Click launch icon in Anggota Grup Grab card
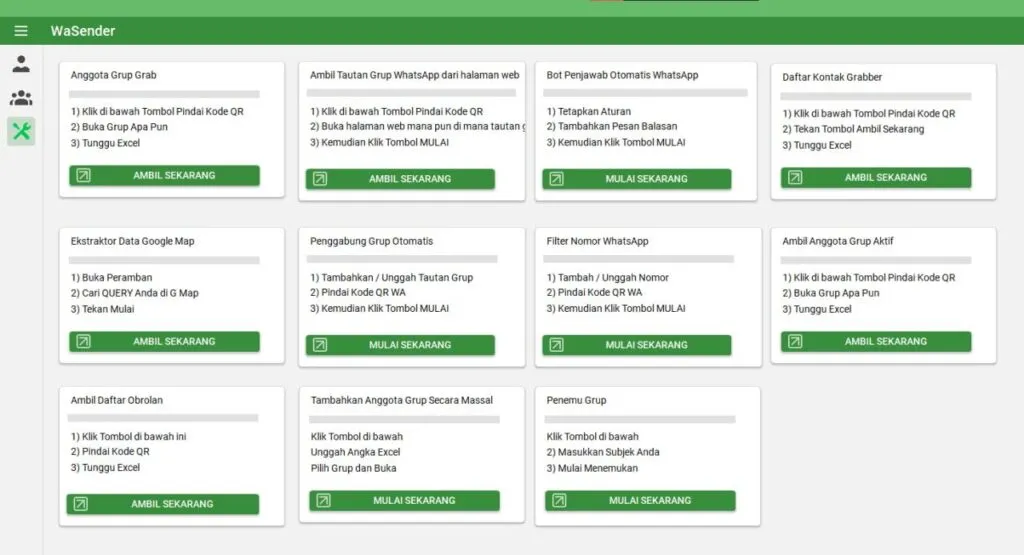Screen dimensions: 1024x555 pyautogui.click(x=84, y=176)
